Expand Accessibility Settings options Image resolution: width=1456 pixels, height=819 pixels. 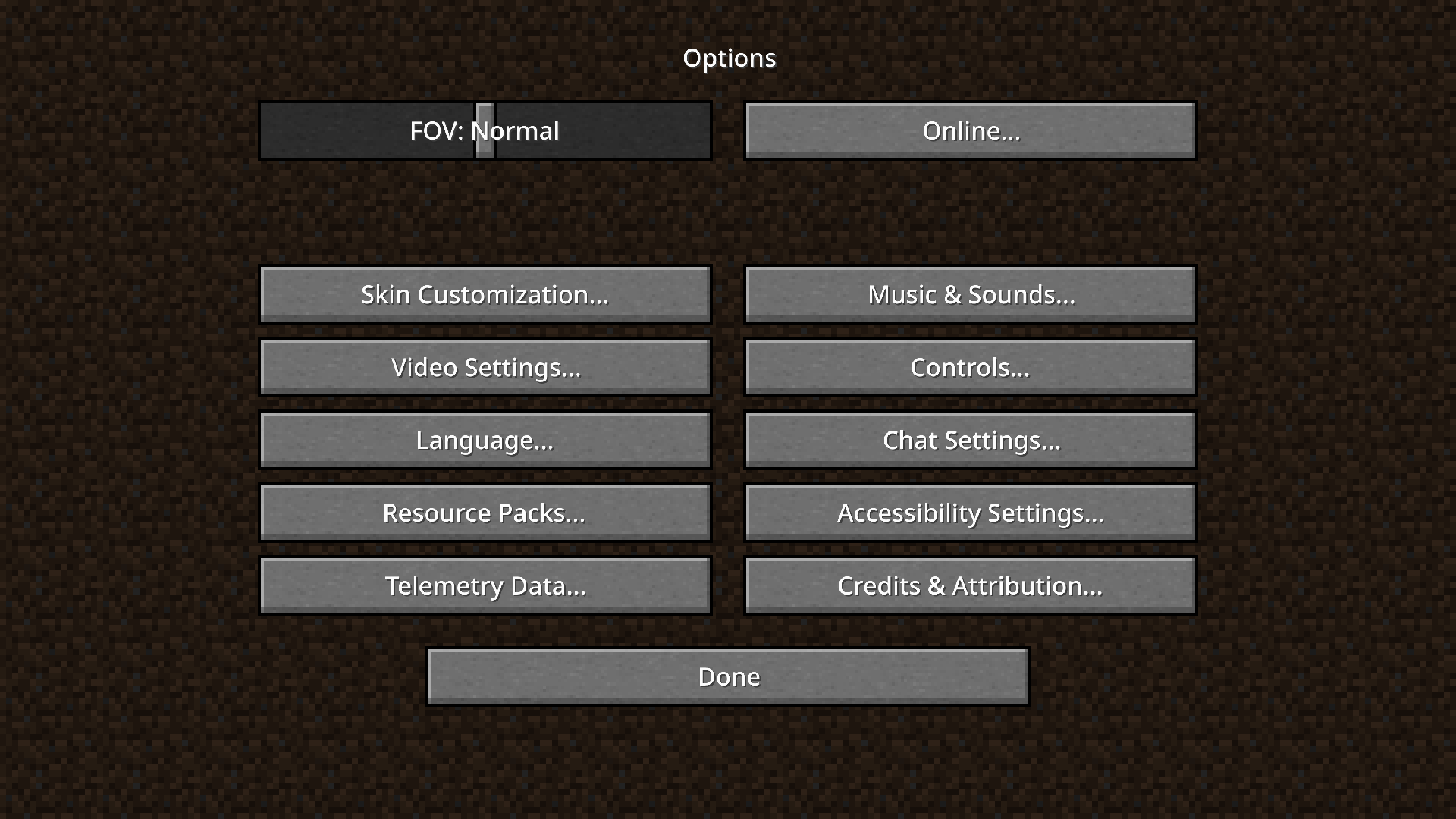coord(970,513)
